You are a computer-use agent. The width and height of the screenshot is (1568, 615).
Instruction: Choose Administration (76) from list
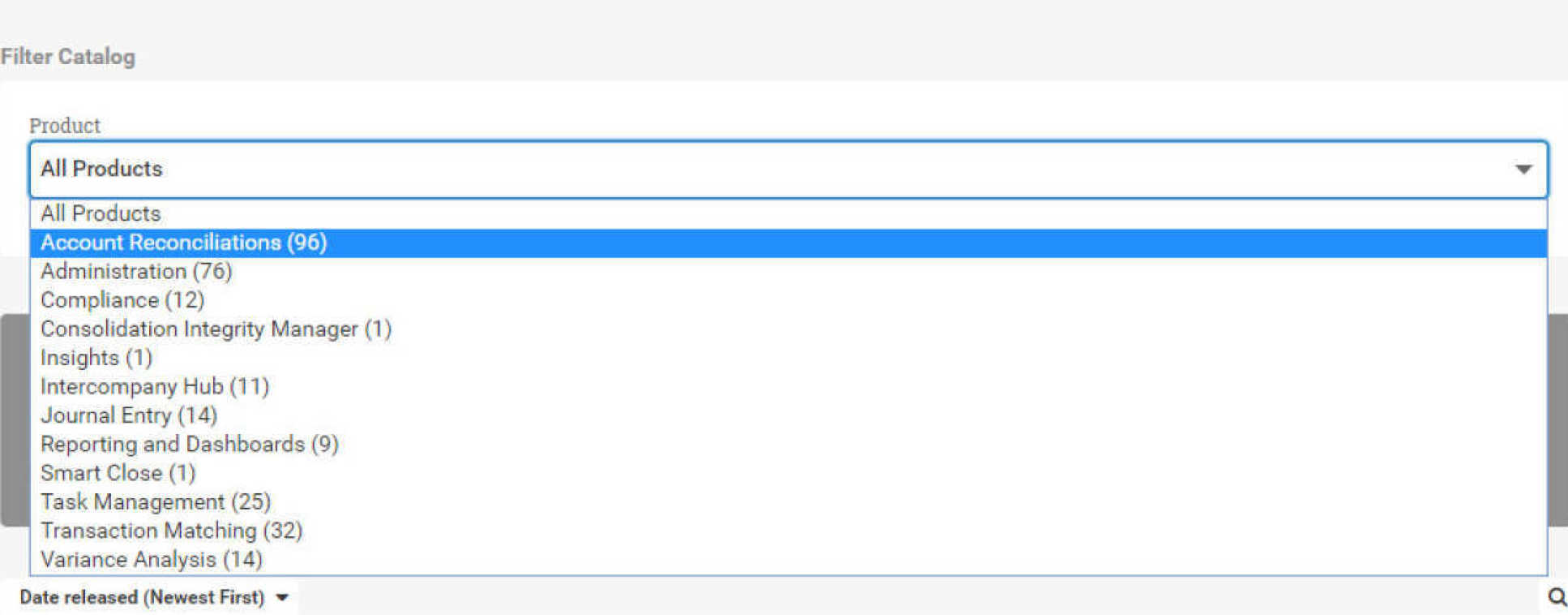136,271
